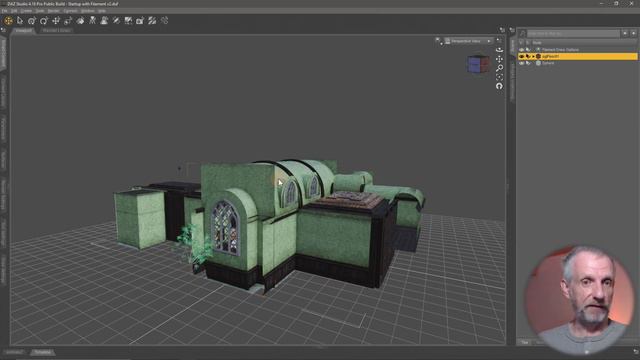This screenshot has height=360, width=640.
Task: Click the Scene pane search filter field
Action: click(573, 33)
